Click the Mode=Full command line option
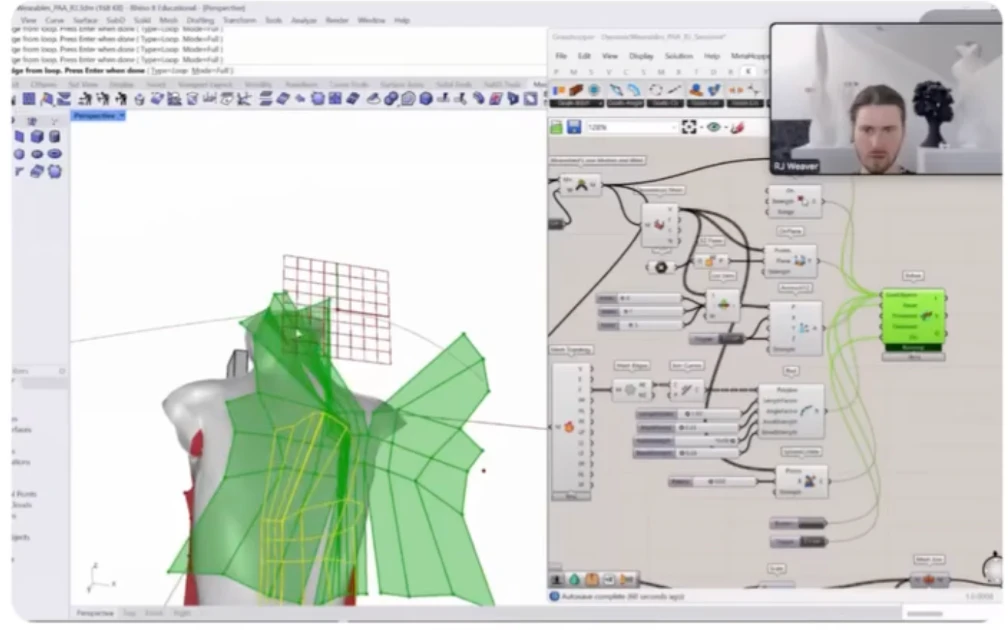Image resolution: width=1008 pixels, height=630 pixels. click(x=212, y=71)
